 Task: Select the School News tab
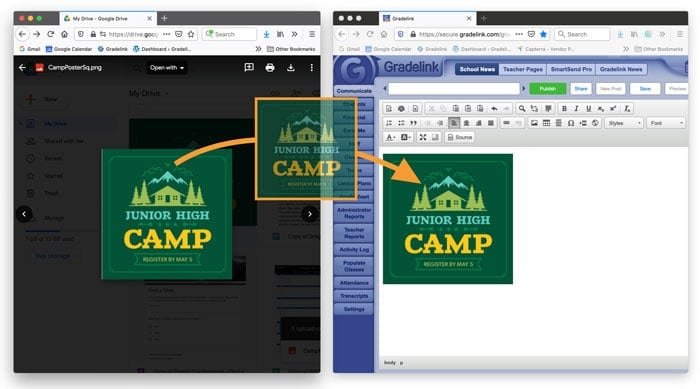(x=477, y=69)
